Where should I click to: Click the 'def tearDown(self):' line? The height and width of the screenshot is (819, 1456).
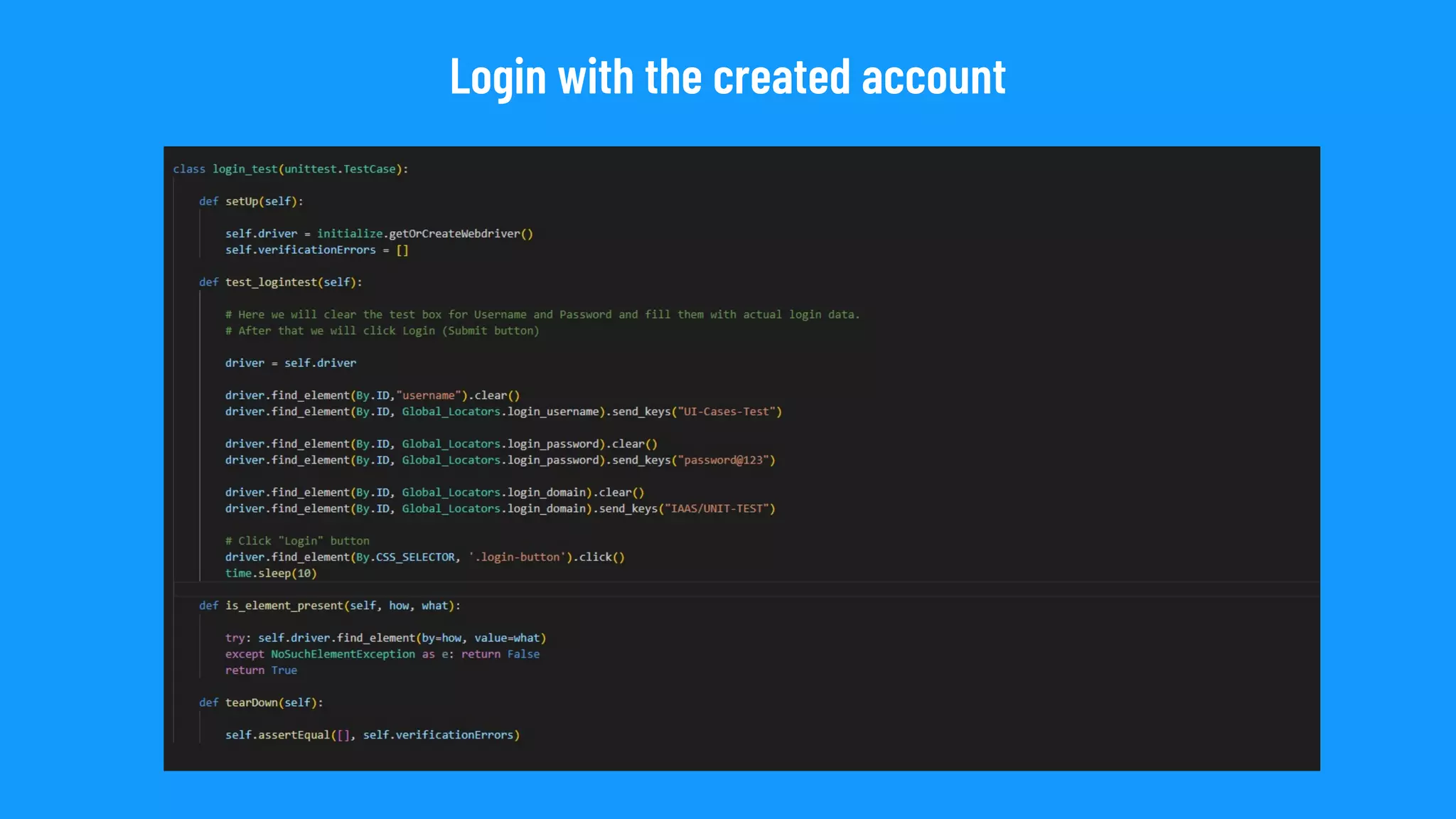click(x=261, y=702)
